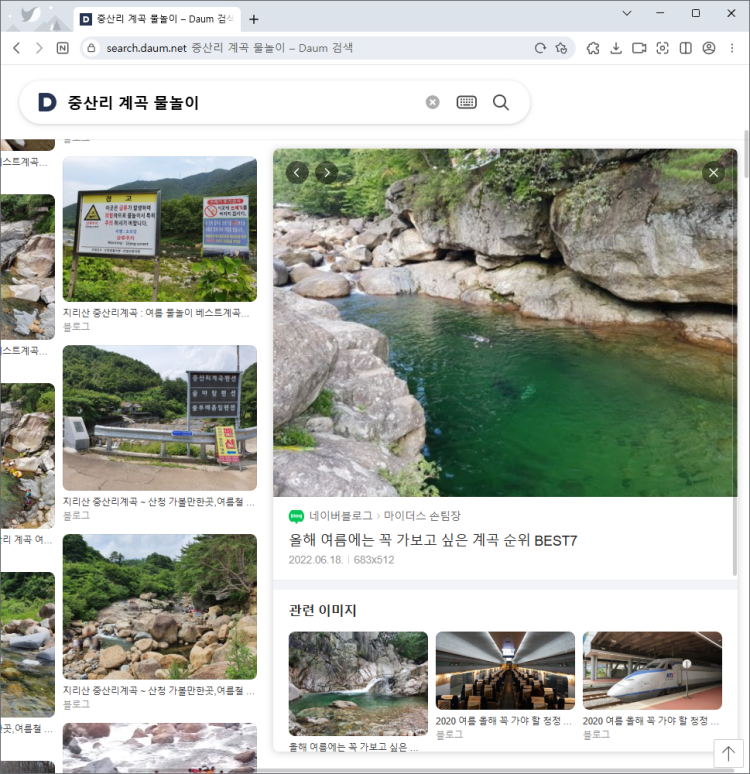This screenshot has height=774, width=750.
Task: Clear the search query text
Action: pos(433,102)
